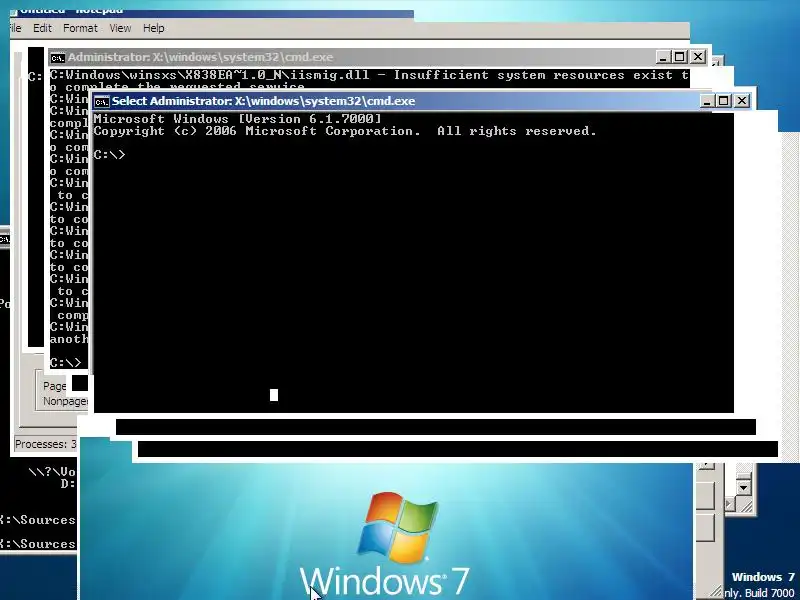The image size is (800, 600).
Task: Click the 'Nonpage' label in Task Manager
Action: [x=65, y=402]
